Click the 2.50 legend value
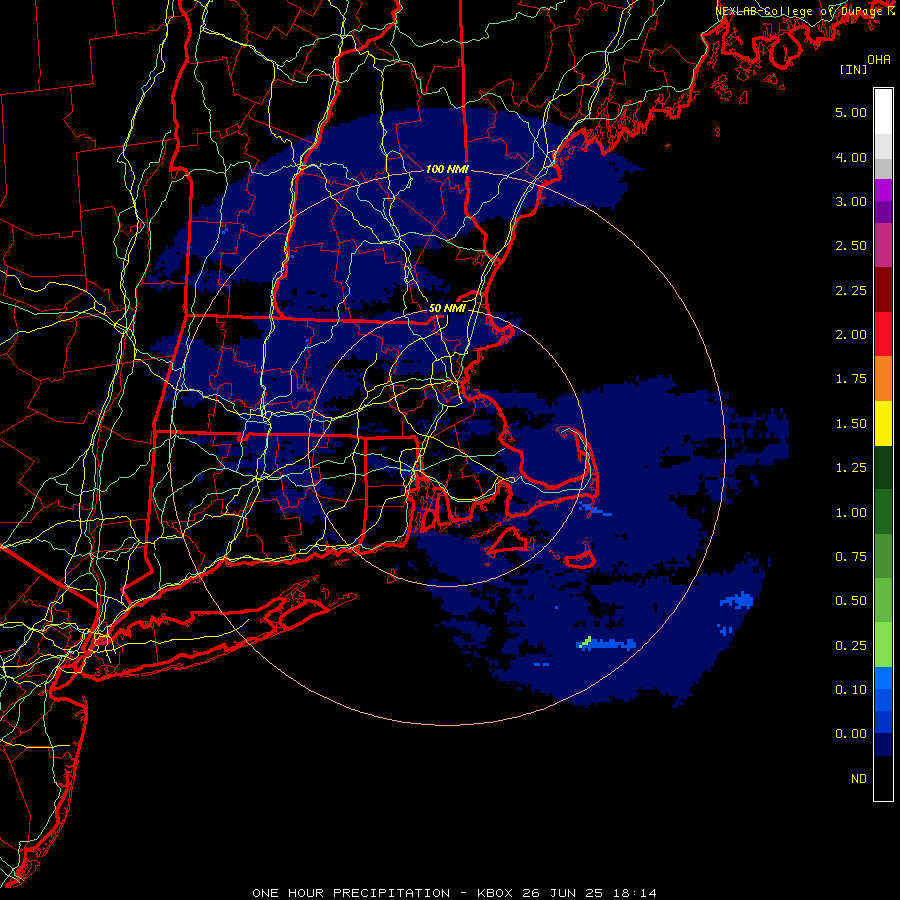 [851, 246]
